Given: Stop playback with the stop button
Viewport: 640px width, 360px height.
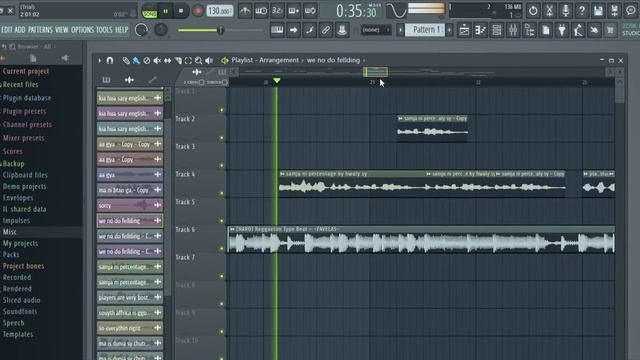Looking at the screenshot, I should point(181,11).
